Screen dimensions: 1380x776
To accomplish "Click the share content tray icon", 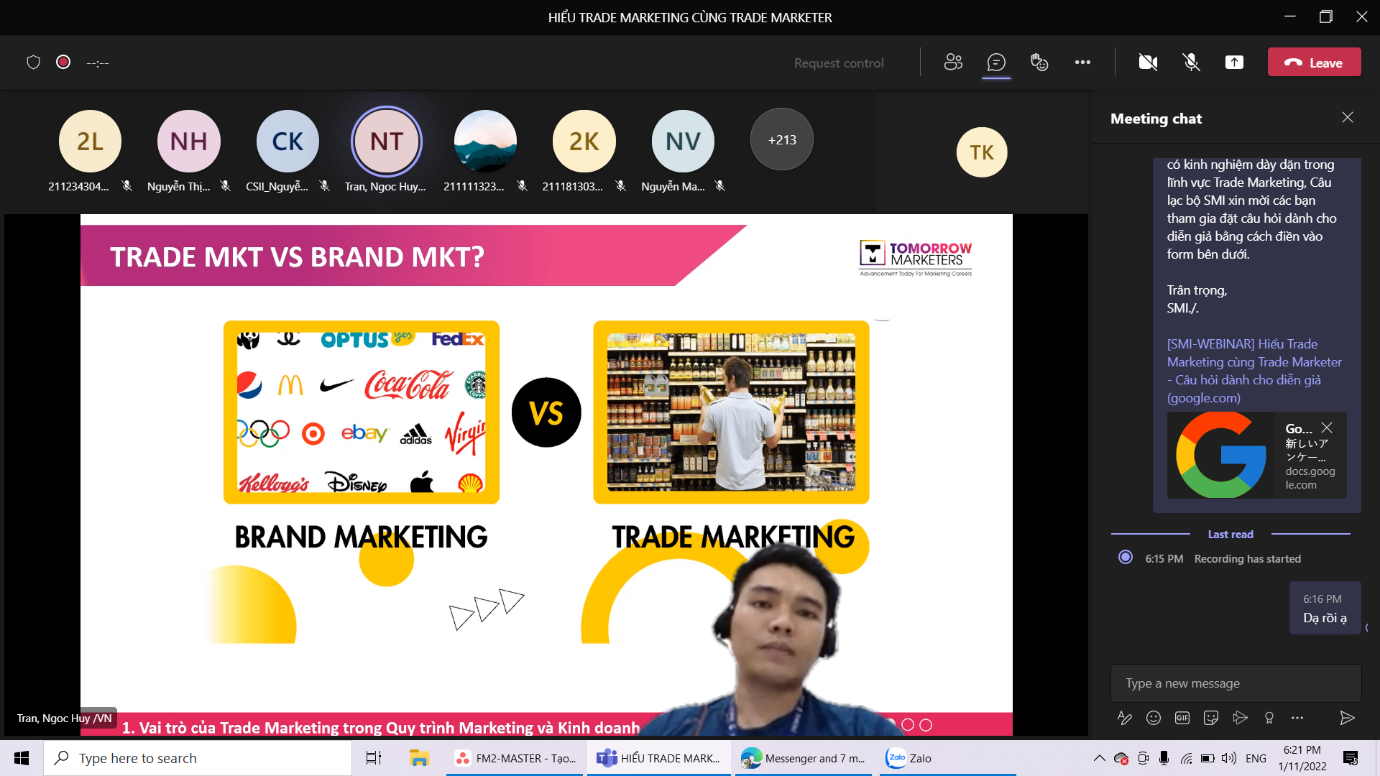I will click(x=1234, y=62).
